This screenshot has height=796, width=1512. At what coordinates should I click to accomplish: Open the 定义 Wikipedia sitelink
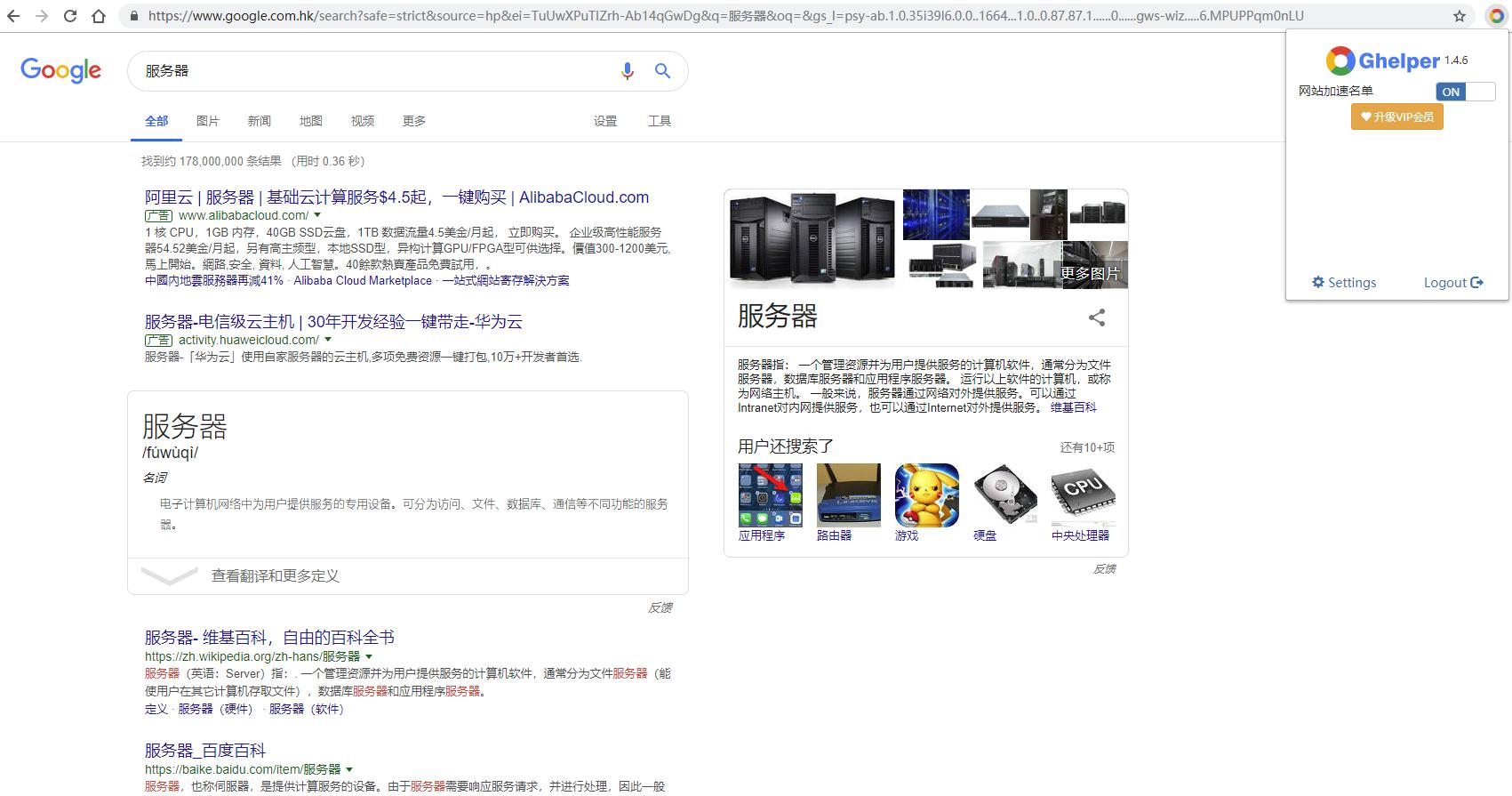coord(156,709)
